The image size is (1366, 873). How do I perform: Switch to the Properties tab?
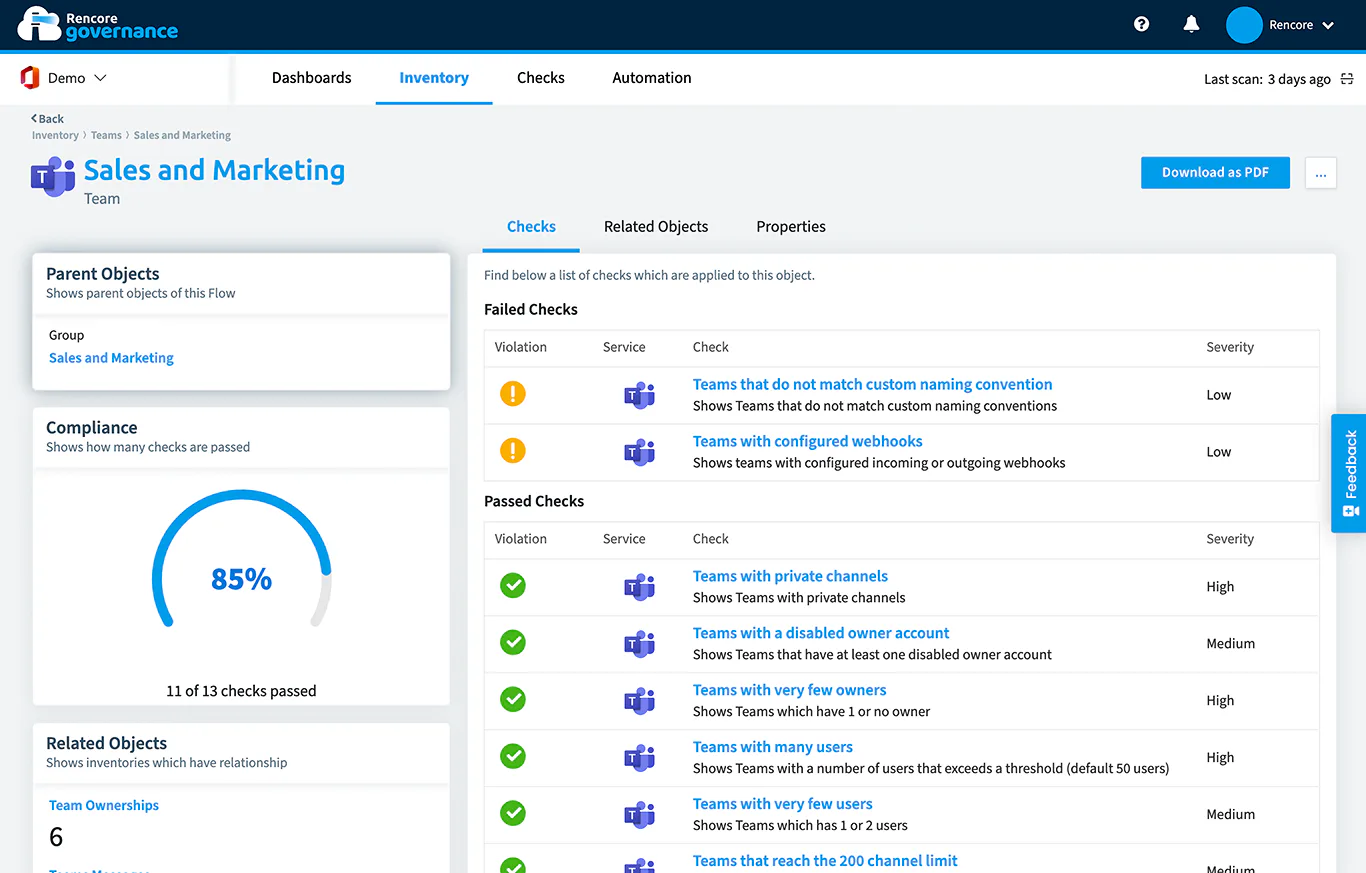click(x=791, y=227)
